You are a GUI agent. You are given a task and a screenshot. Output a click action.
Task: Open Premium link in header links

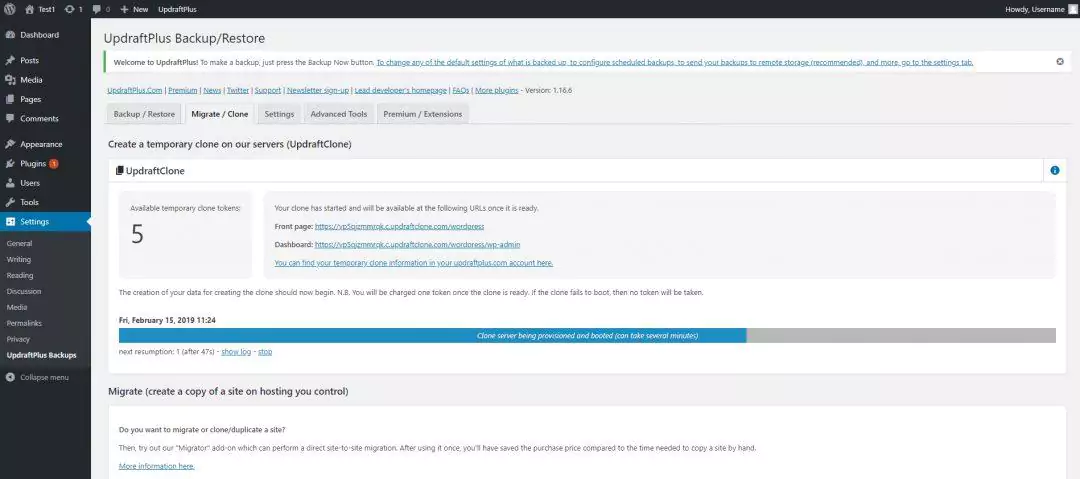183,90
